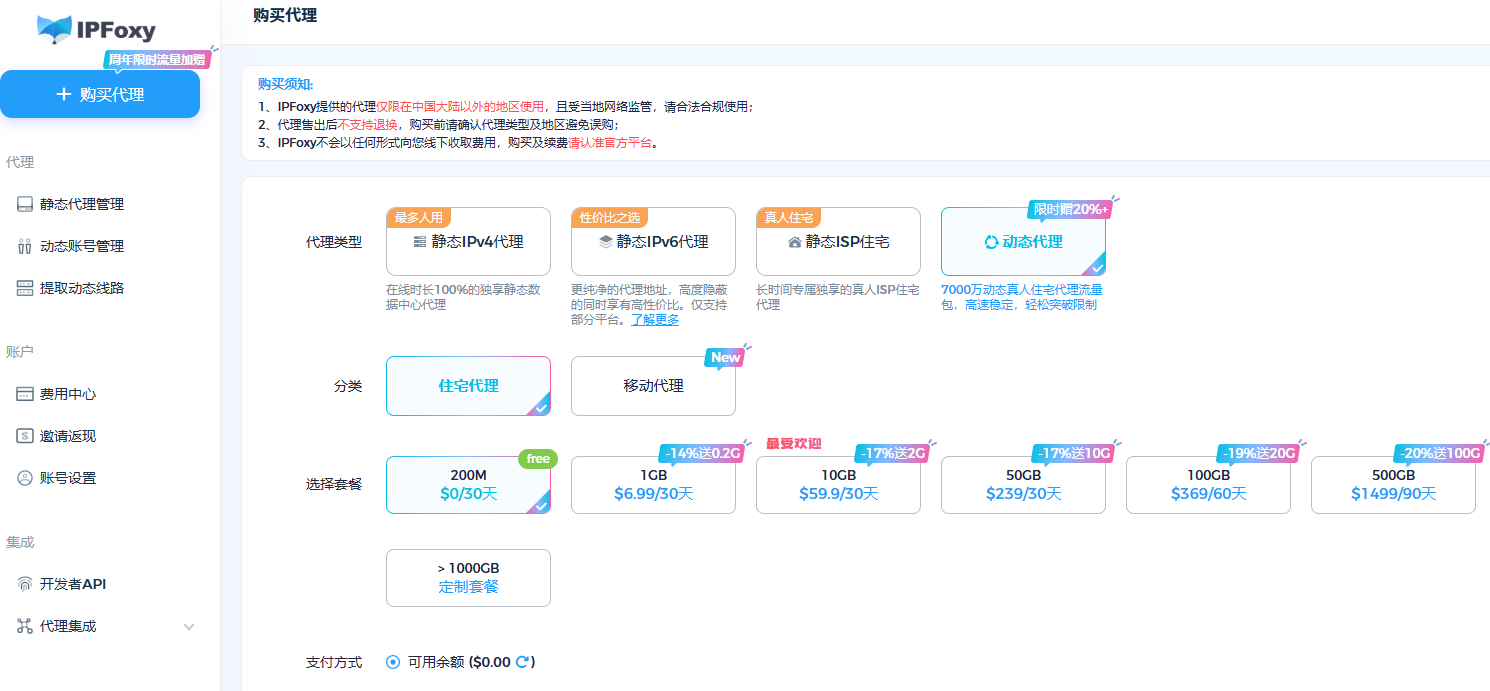The image size is (1490, 691).
Task: Select the 可用余额 payment radio button
Action: click(393, 662)
